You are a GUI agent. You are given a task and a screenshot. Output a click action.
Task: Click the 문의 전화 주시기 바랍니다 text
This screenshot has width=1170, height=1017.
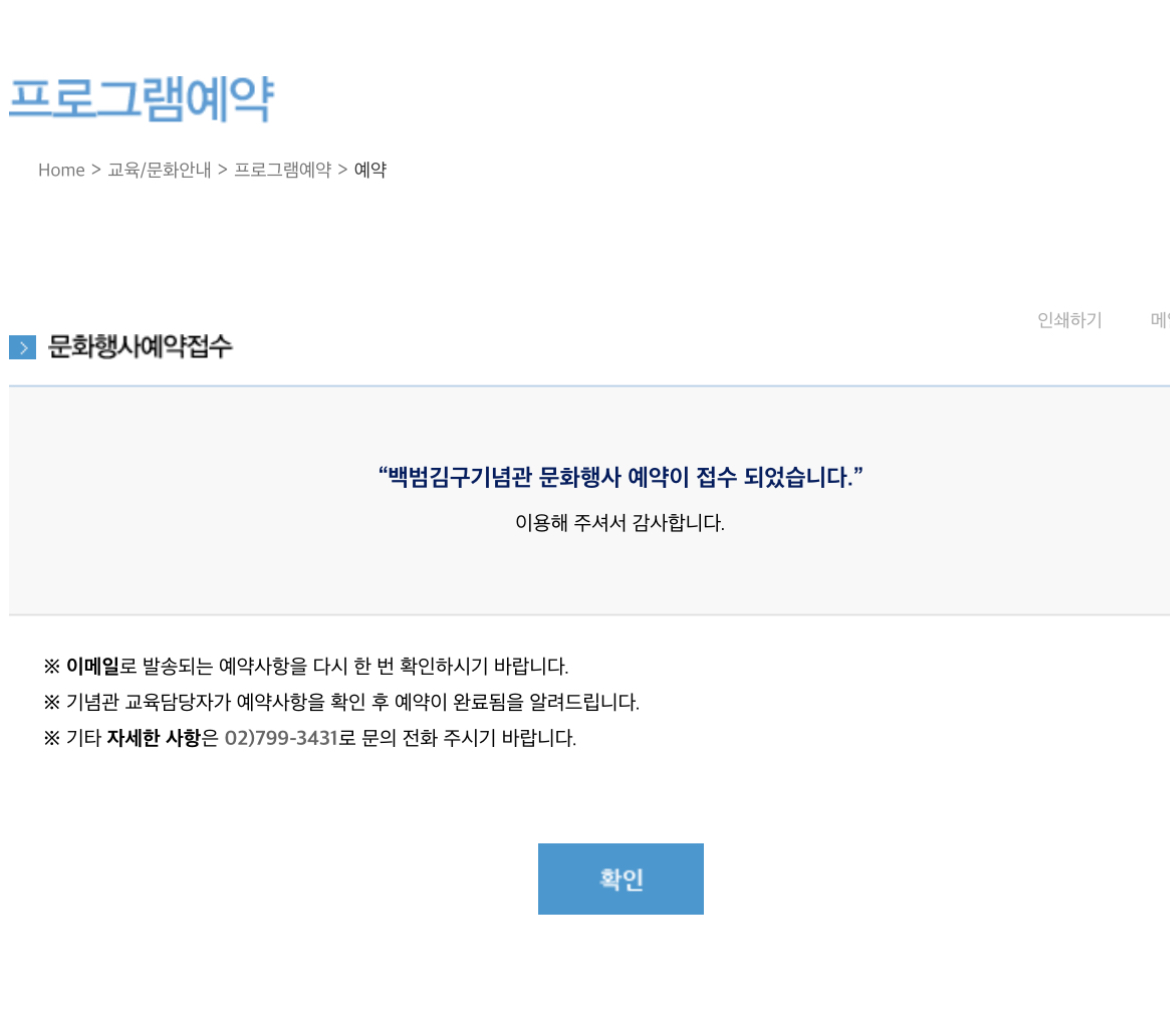(472, 740)
